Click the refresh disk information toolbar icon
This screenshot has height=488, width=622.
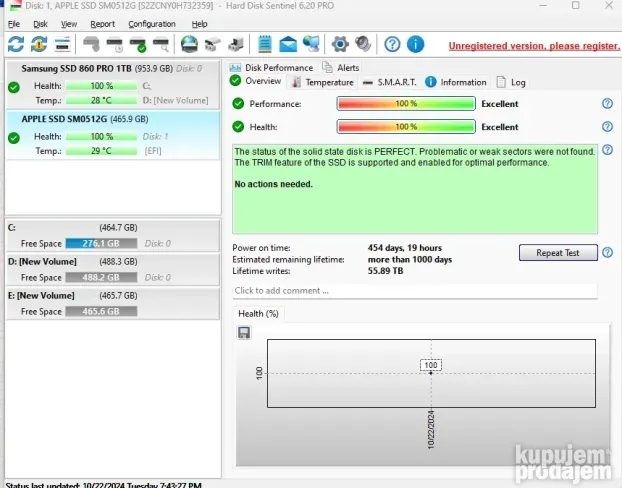(x=16, y=44)
